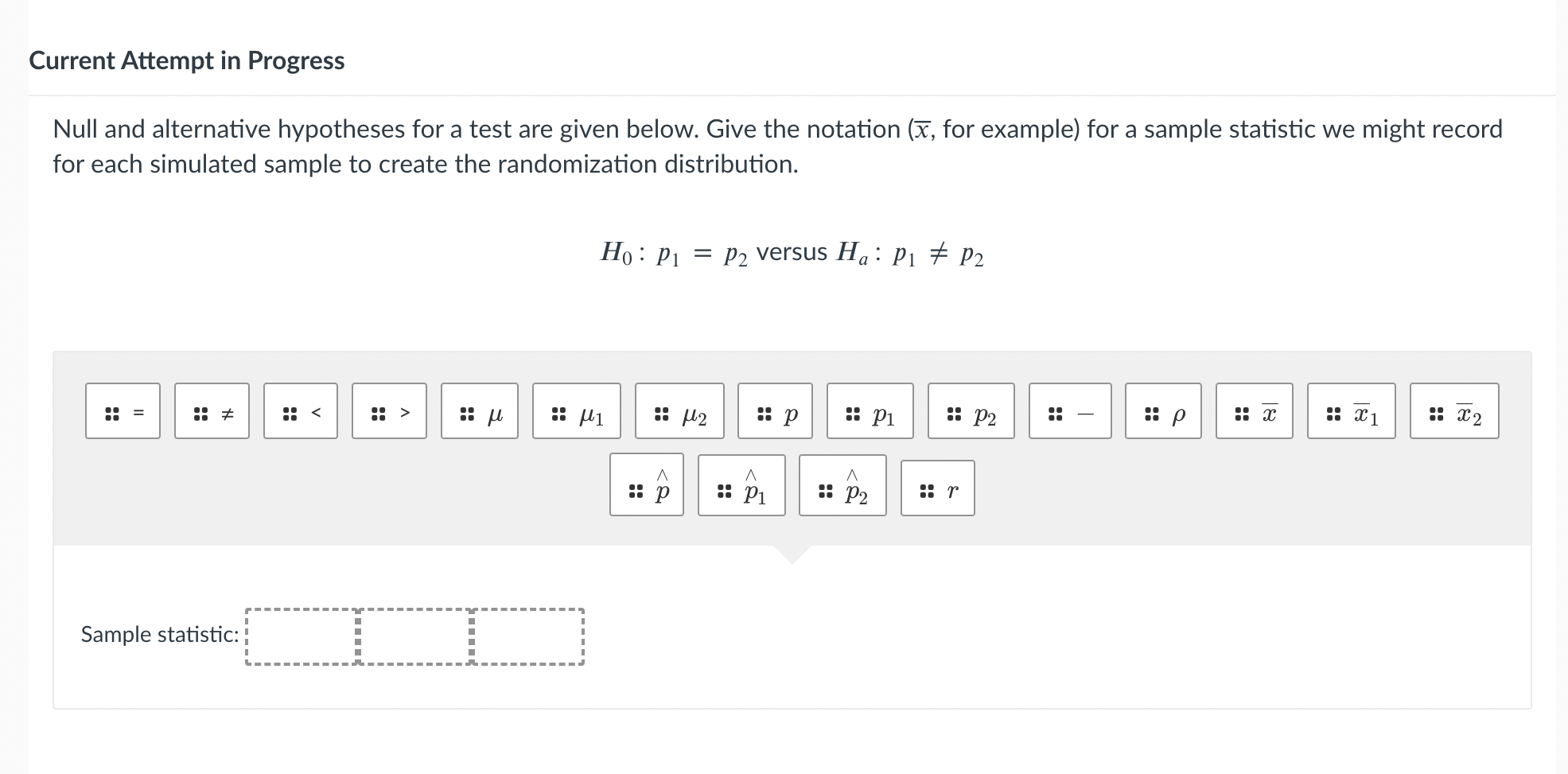
Task: Select the p̂1 notation tile
Action: click(741, 487)
